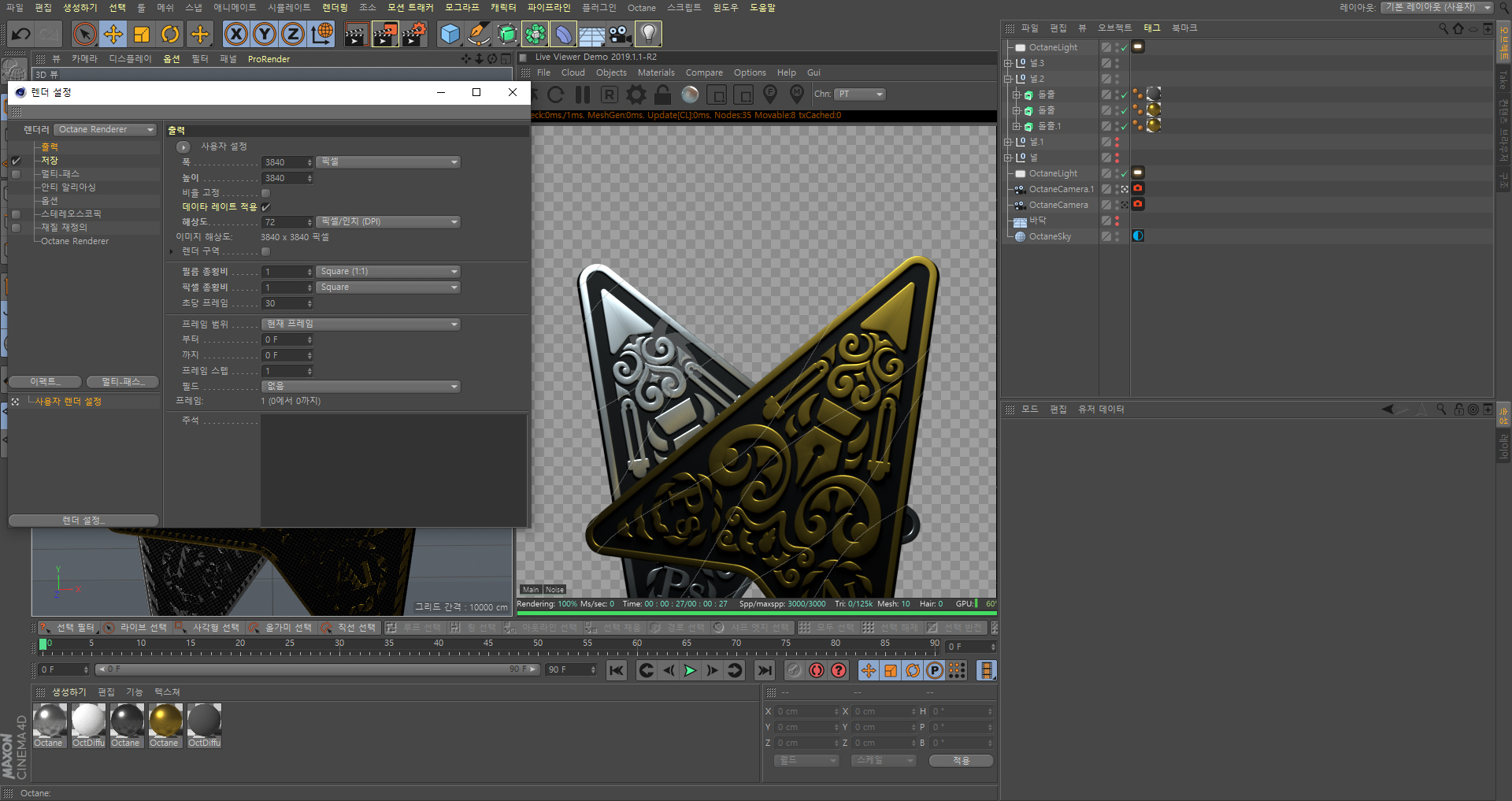Click the Bend deformer icon

click(564, 34)
